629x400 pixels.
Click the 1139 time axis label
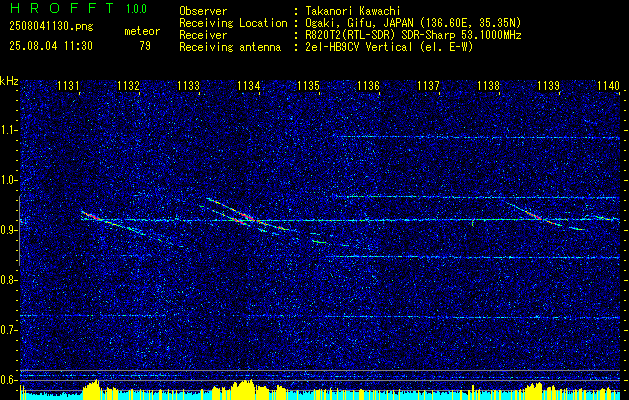[x=548, y=85]
